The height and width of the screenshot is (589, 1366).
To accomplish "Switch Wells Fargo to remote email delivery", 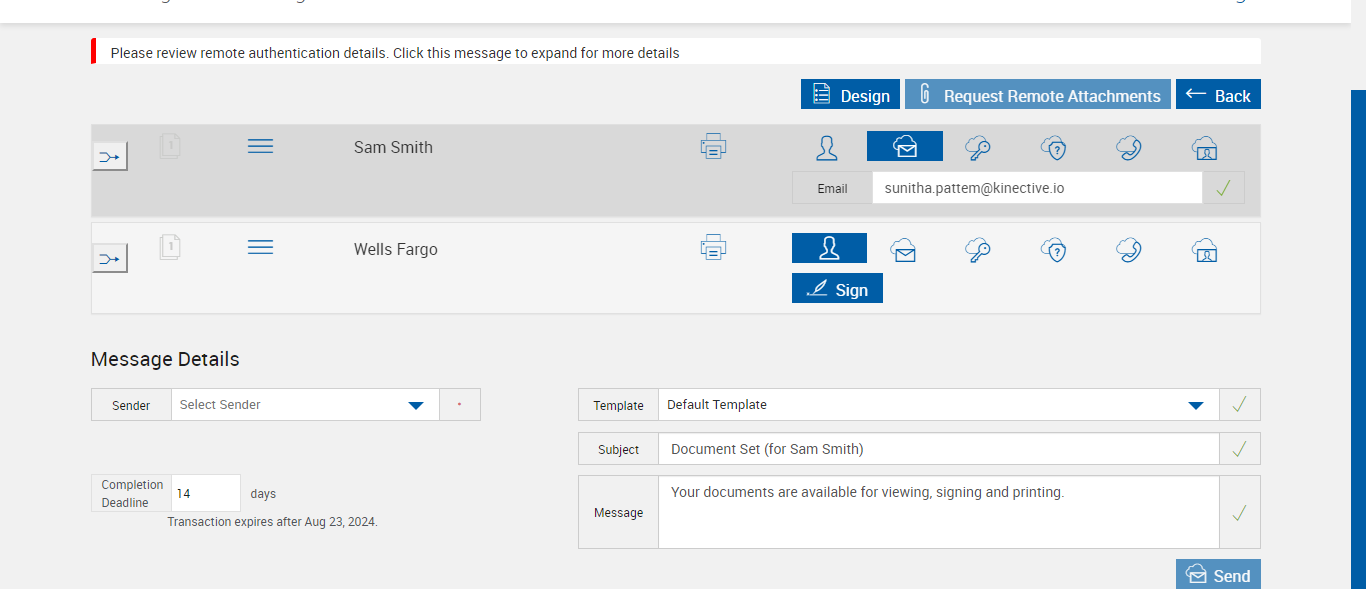I will [x=904, y=250].
